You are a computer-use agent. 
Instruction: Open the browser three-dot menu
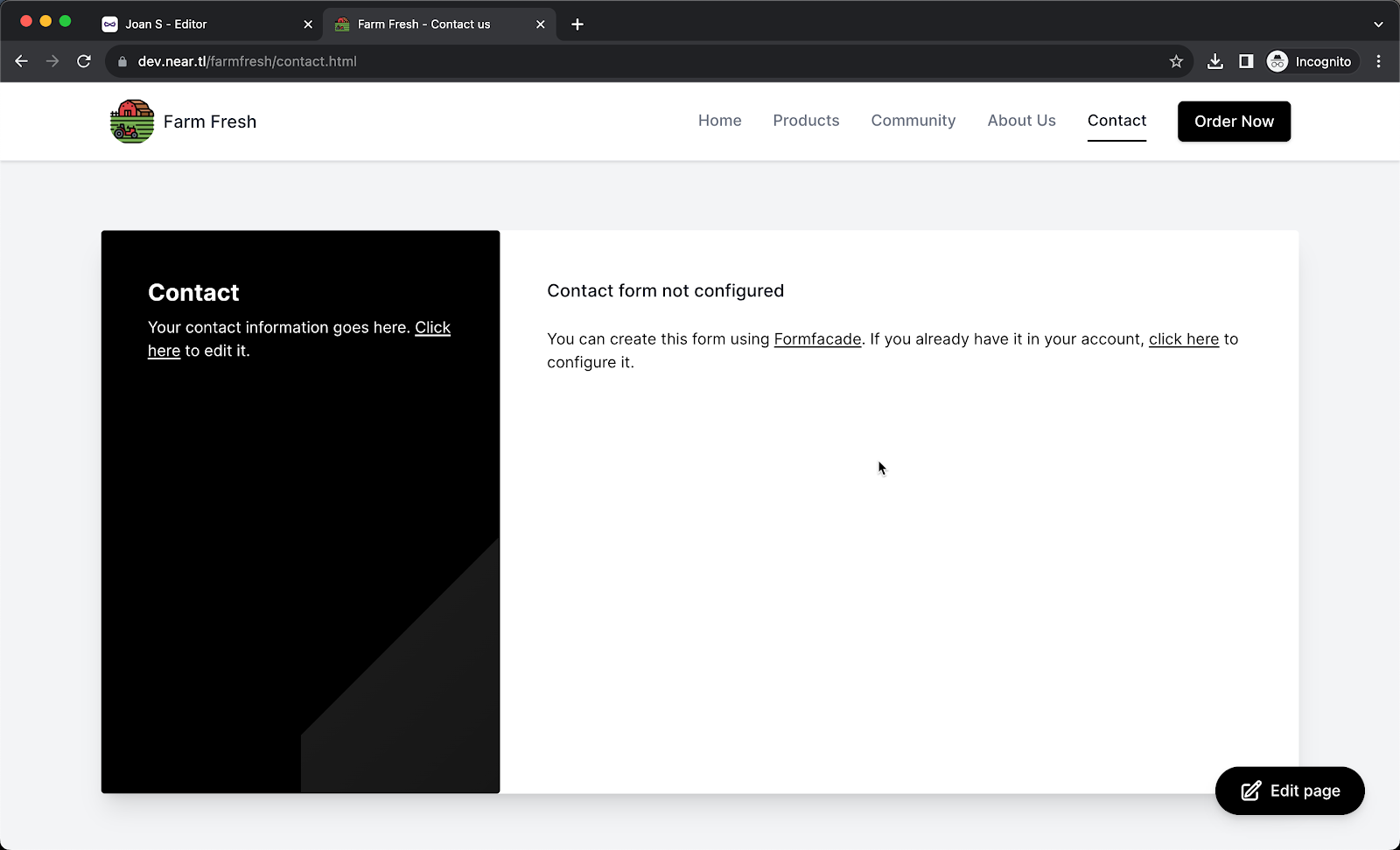1380,61
